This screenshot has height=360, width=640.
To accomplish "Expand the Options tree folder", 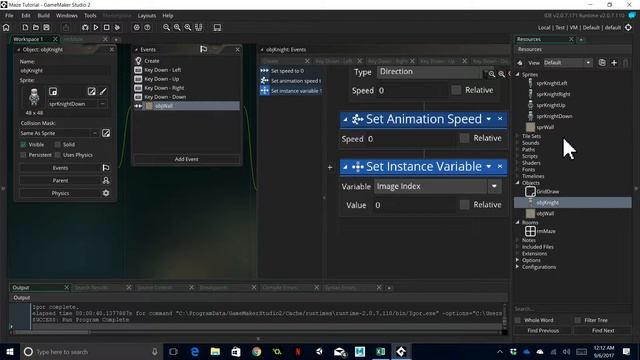I will 518,260.
